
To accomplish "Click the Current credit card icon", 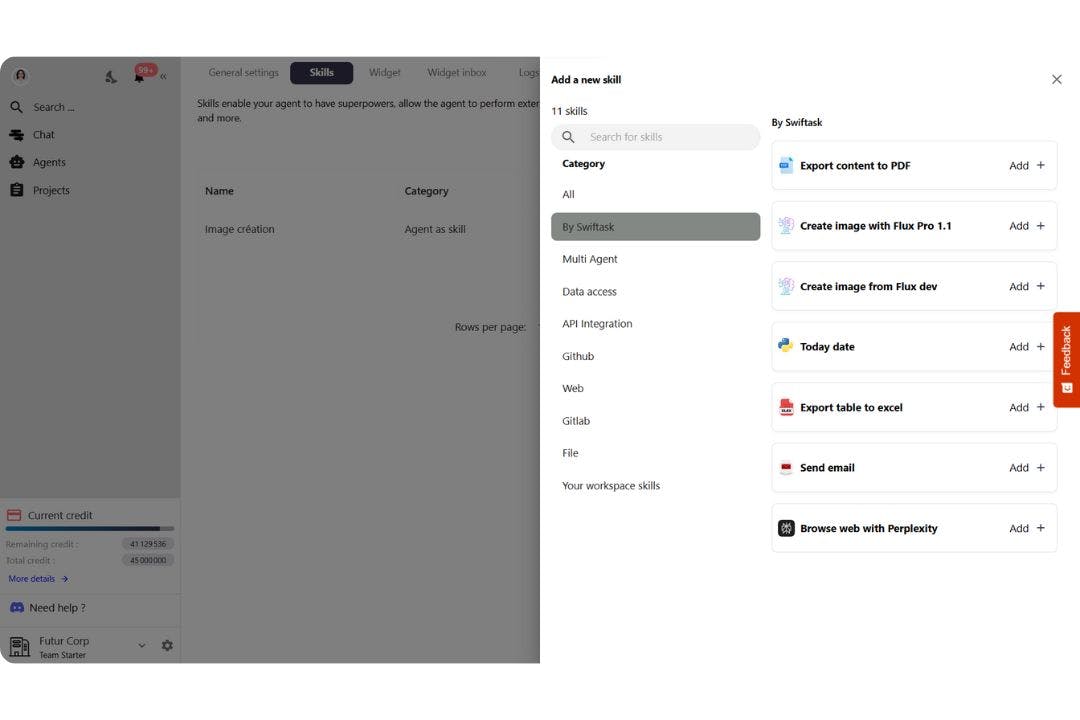I will (14, 515).
